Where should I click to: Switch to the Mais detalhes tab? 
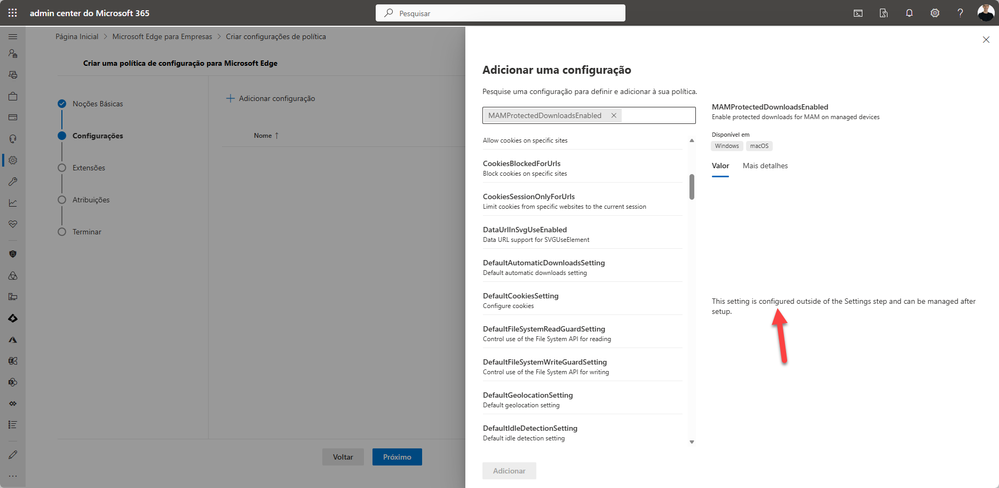[x=765, y=166]
